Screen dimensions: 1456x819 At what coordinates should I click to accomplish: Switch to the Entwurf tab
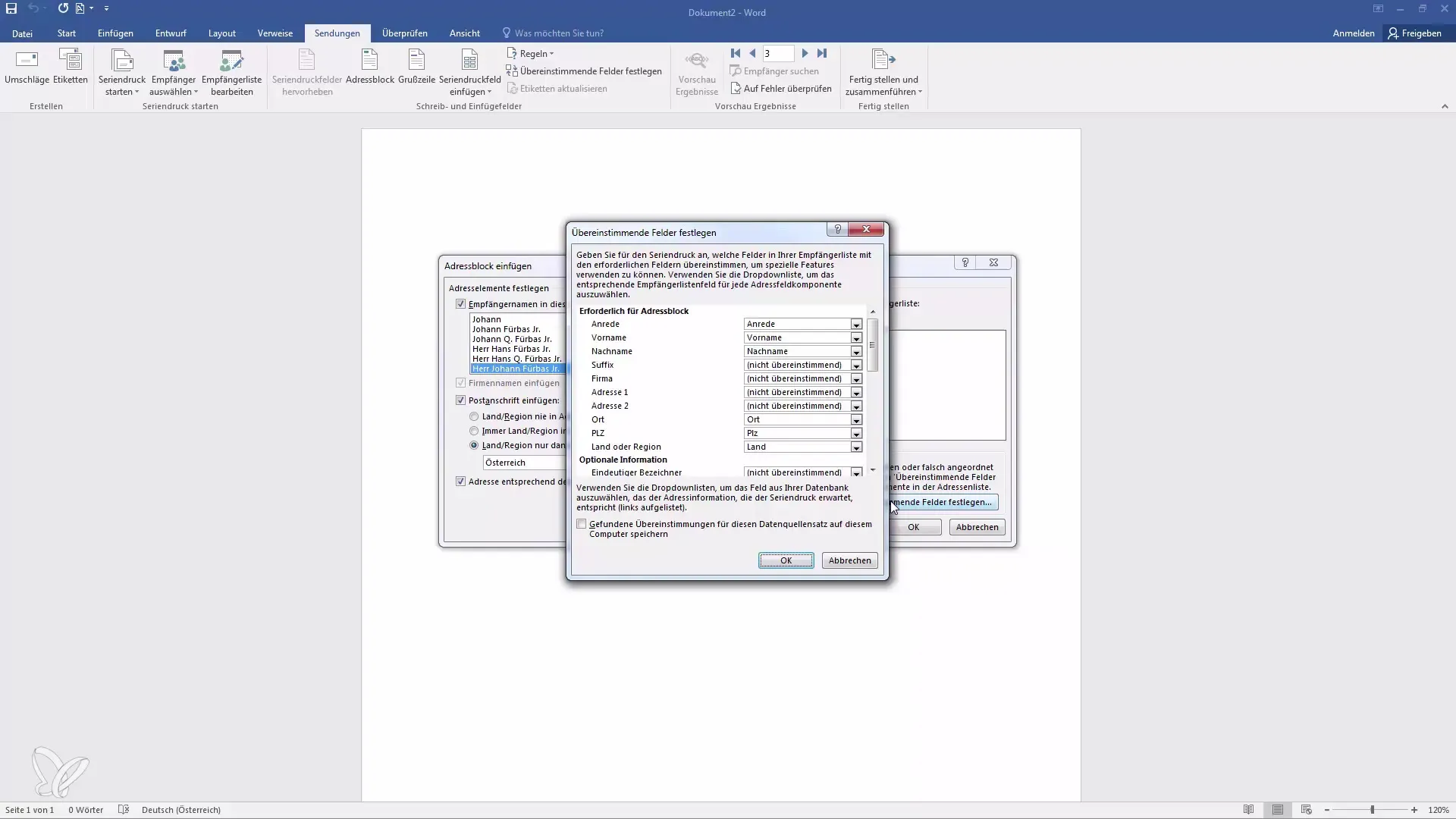click(171, 33)
